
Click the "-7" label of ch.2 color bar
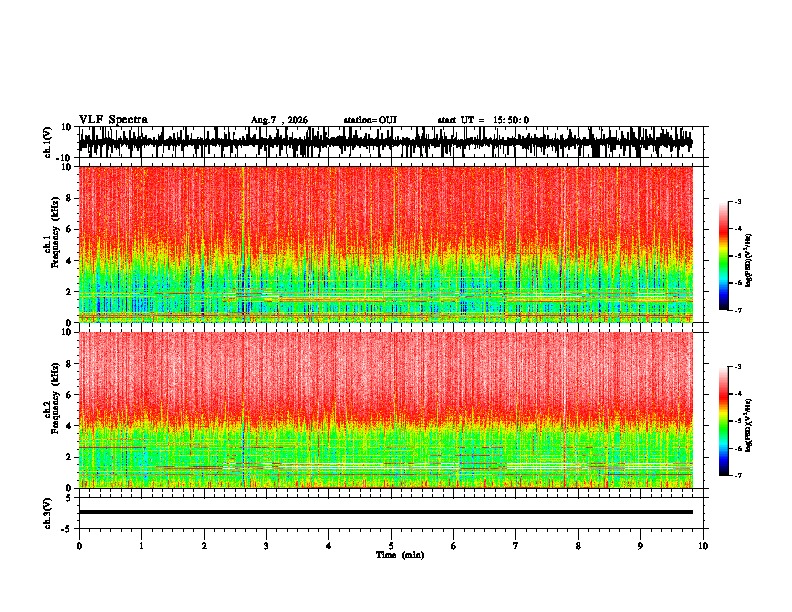click(x=738, y=475)
